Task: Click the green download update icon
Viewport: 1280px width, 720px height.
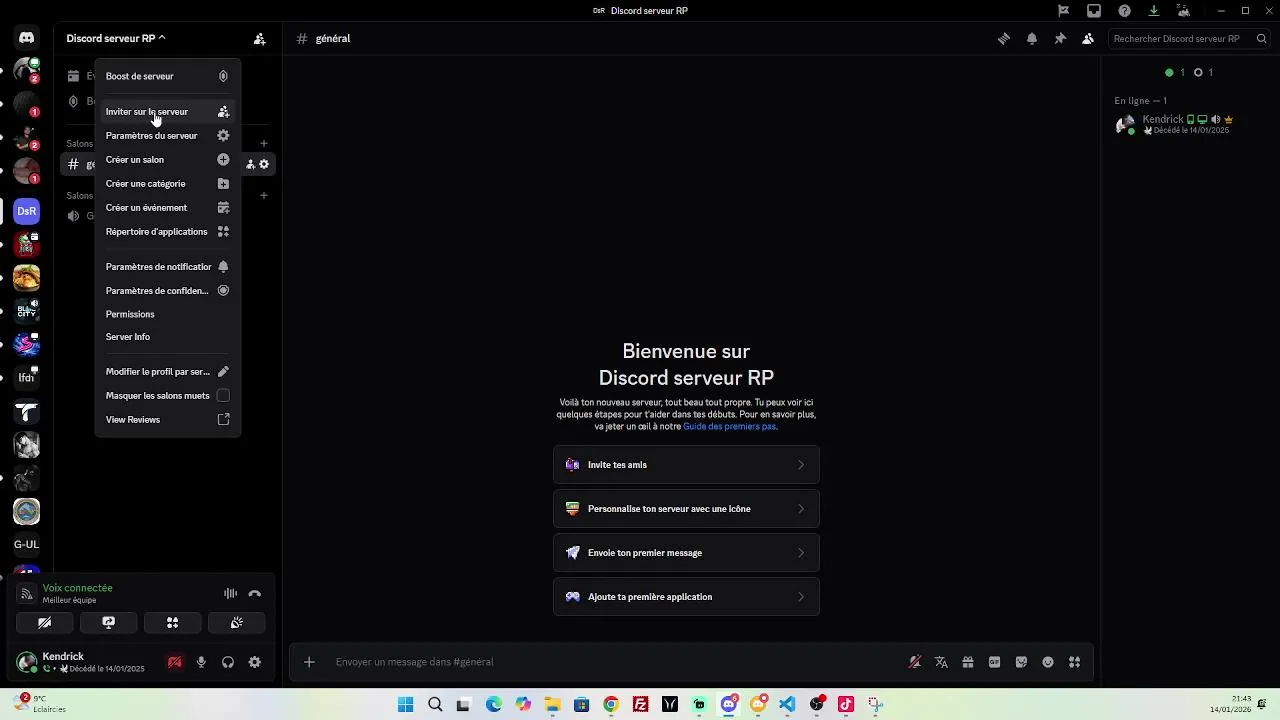Action: tap(1154, 11)
